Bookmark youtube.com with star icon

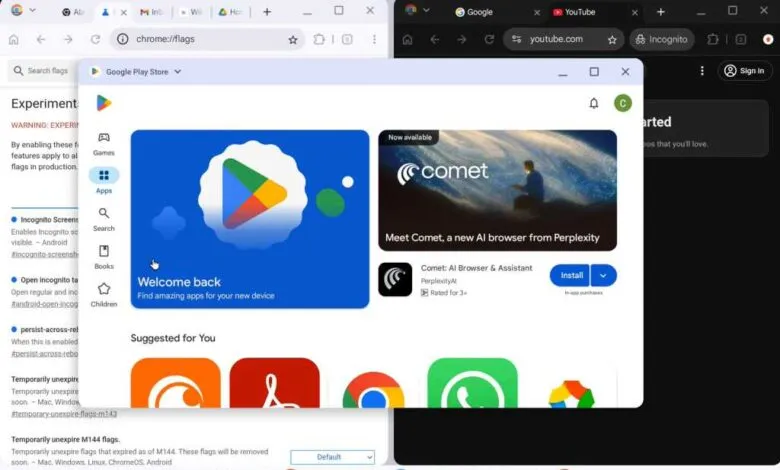pyautogui.click(x=612, y=40)
